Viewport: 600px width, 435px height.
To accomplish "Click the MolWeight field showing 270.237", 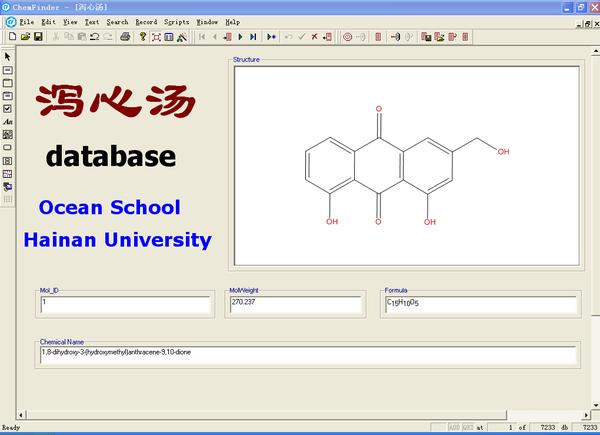I will (296, 306).
